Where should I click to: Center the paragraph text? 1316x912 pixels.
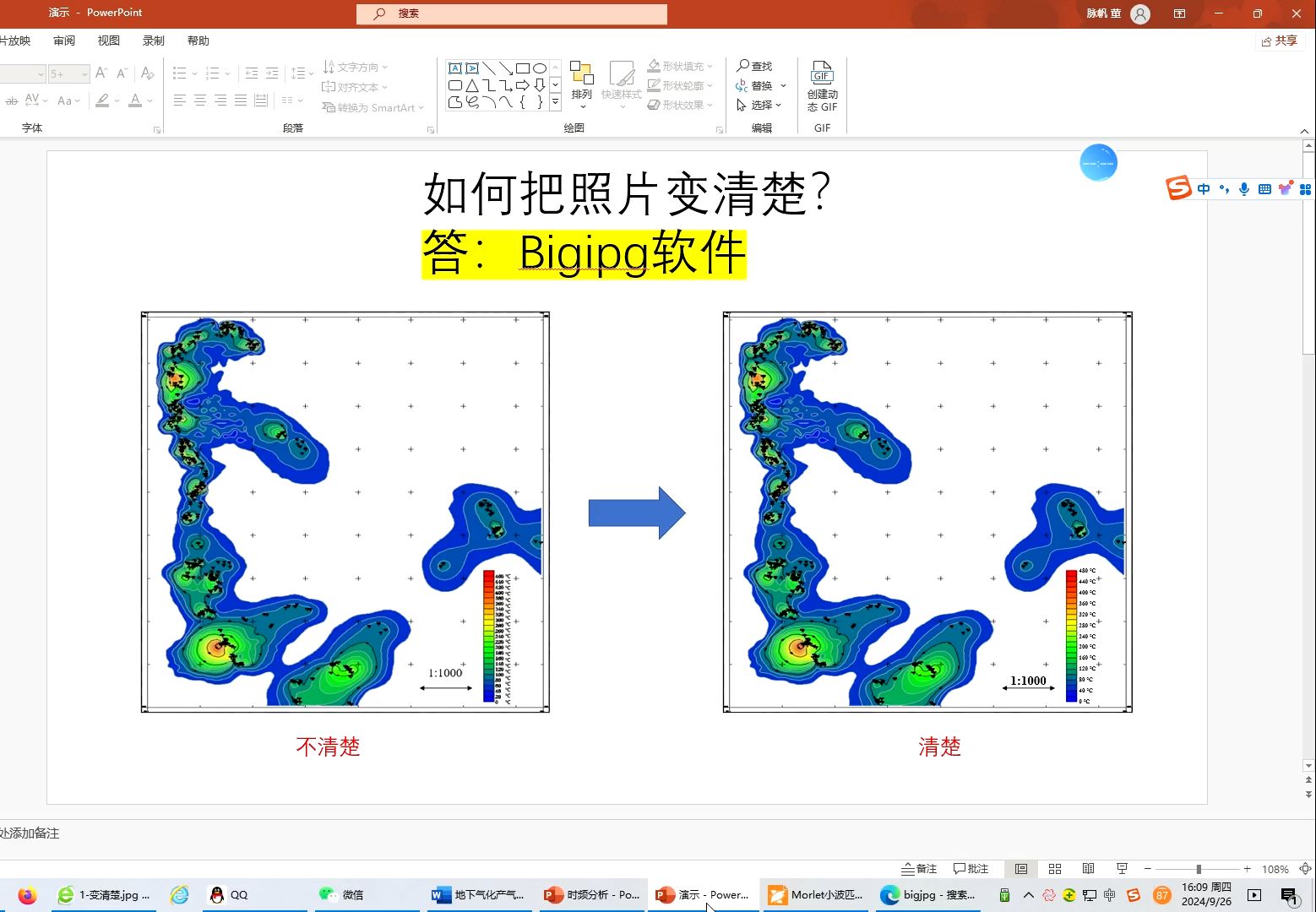click(200, 100)
